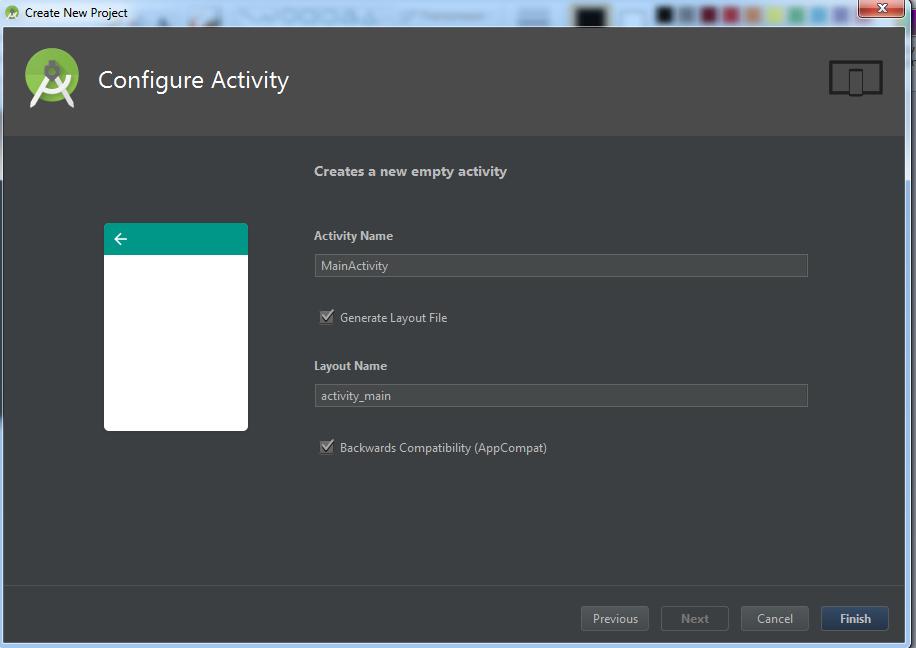916x648 pixels.
Task: Cancel the new project wizard
Action: (775, 618)
